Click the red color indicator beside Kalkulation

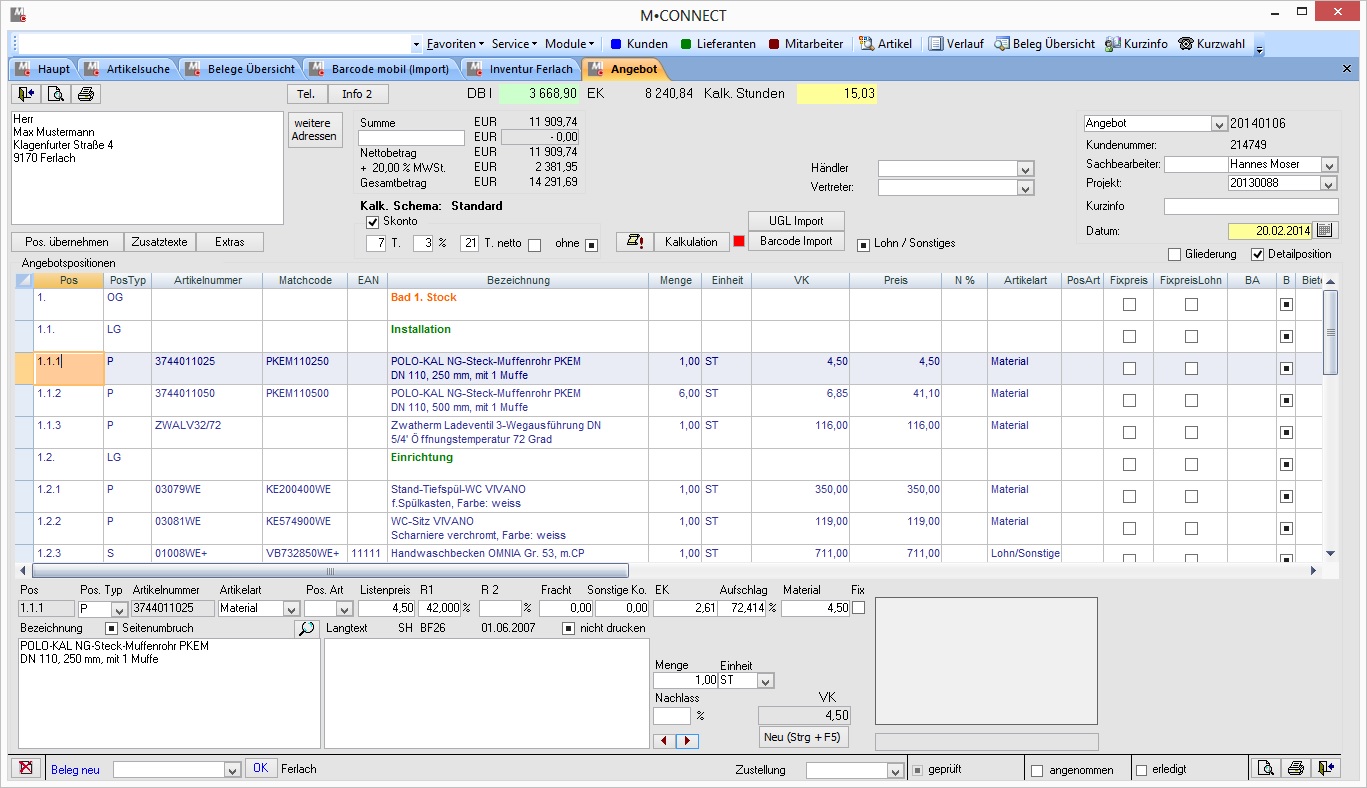(x=739, y=242)
